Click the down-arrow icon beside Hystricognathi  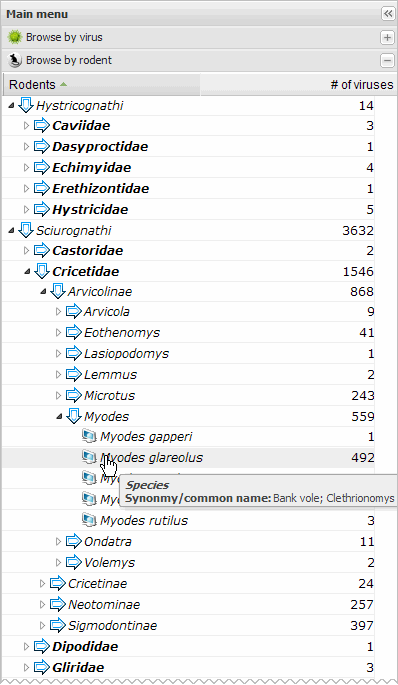click(26, 105)
